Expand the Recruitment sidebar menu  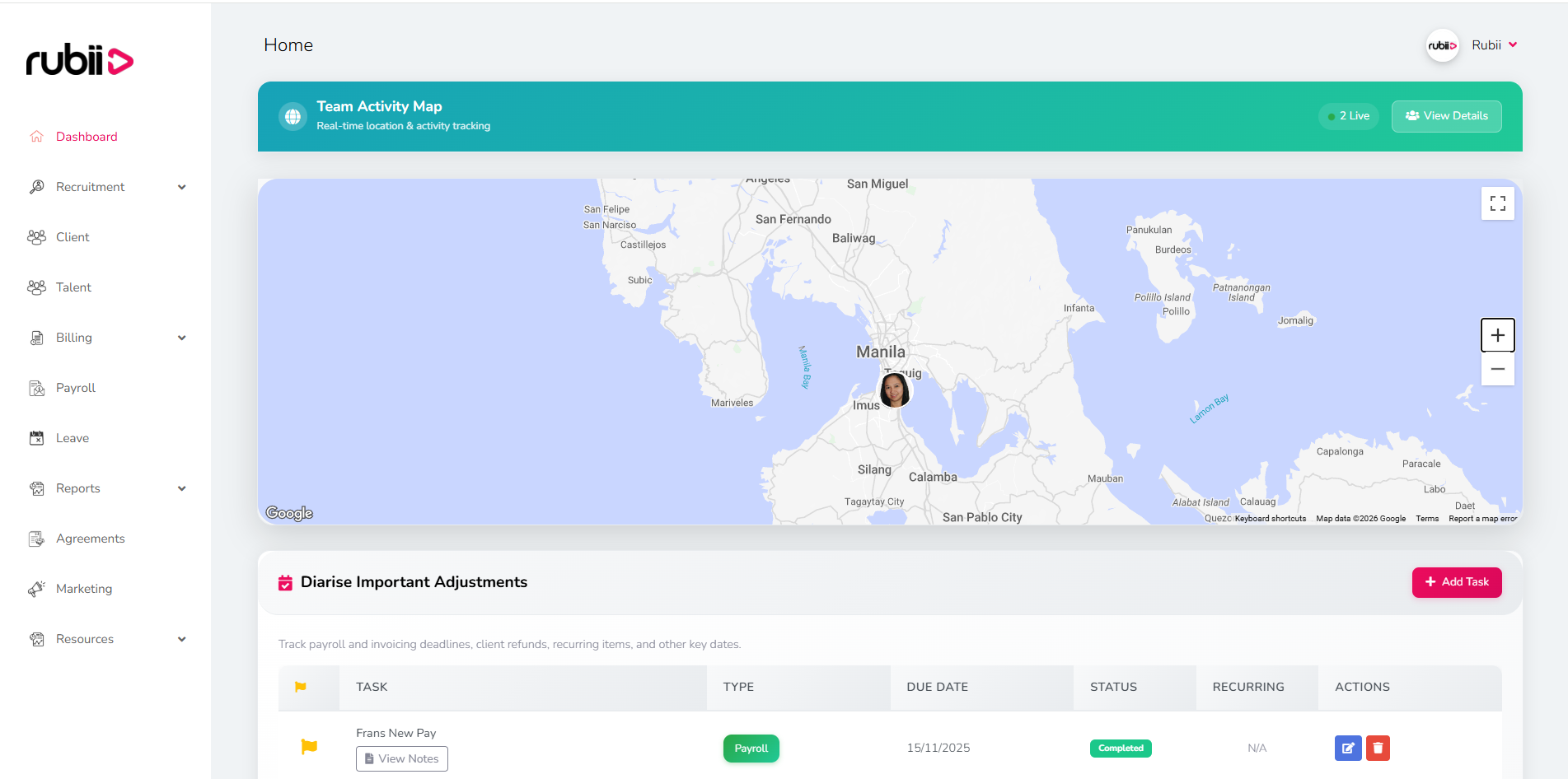click(181, 187)
